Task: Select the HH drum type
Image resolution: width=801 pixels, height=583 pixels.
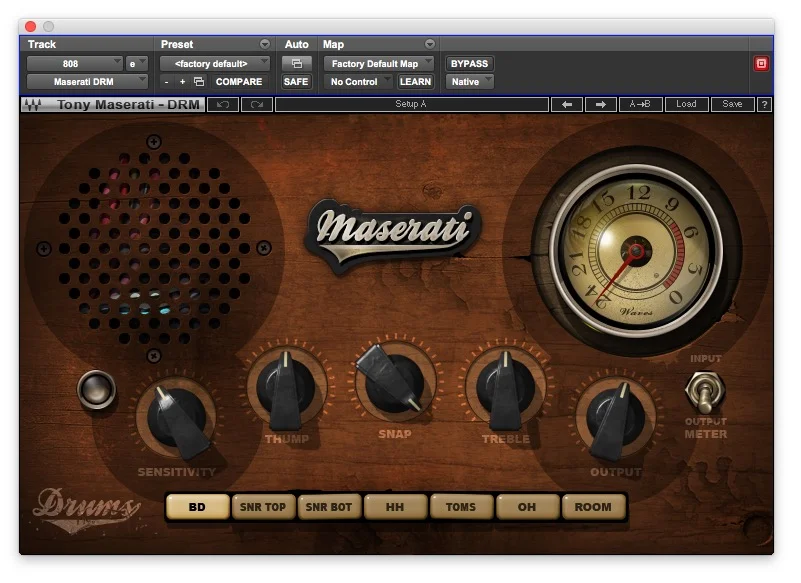Action: point(395,507)
